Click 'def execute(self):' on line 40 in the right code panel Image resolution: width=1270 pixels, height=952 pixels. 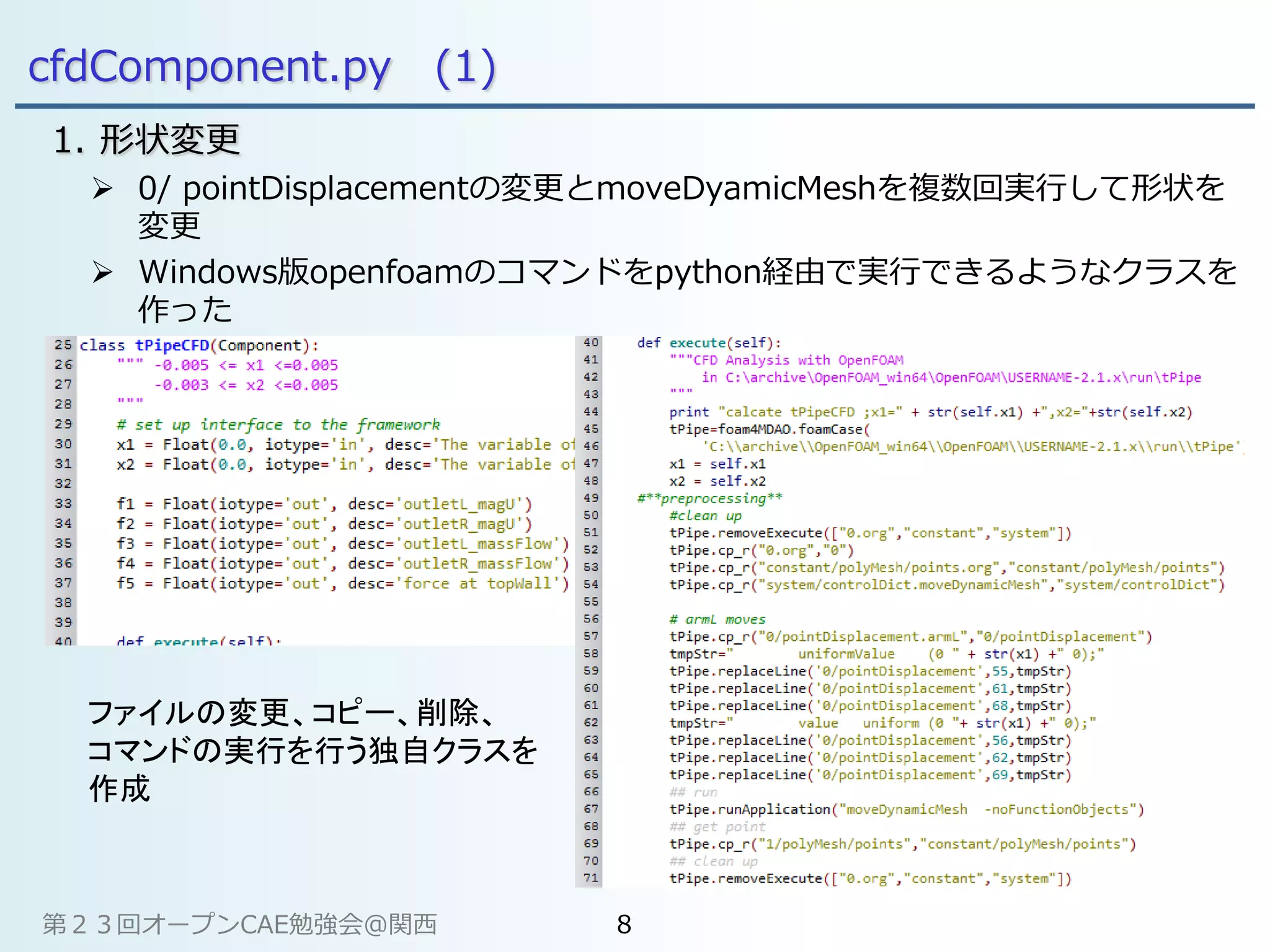click(709, 343)
